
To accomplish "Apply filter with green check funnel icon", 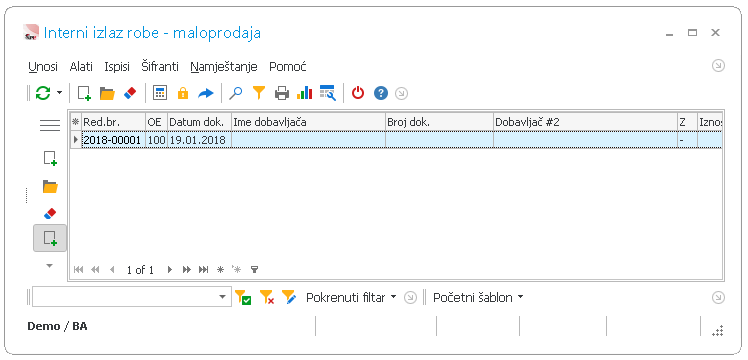I will (243, 298).
